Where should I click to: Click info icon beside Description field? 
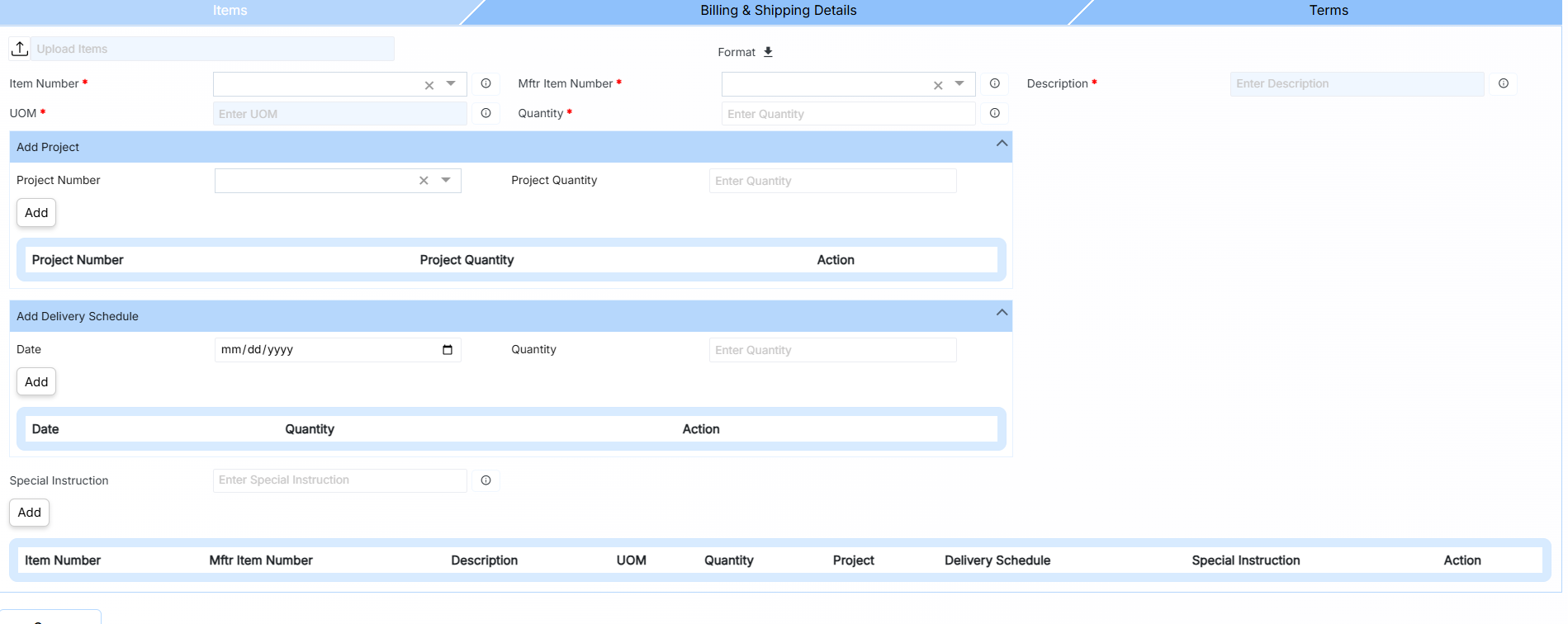(x=1504, y=83)
